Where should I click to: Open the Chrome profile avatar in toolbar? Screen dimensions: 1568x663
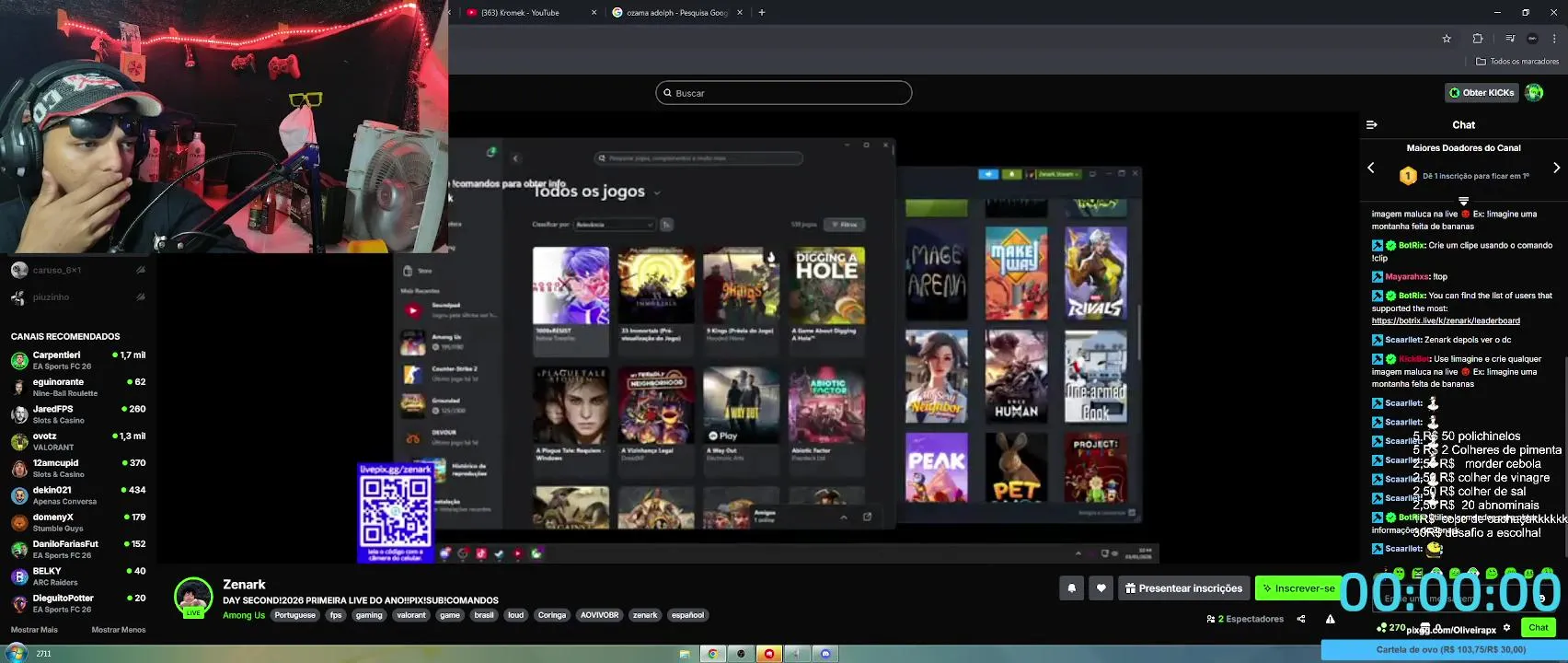[x=1532, y=39]
